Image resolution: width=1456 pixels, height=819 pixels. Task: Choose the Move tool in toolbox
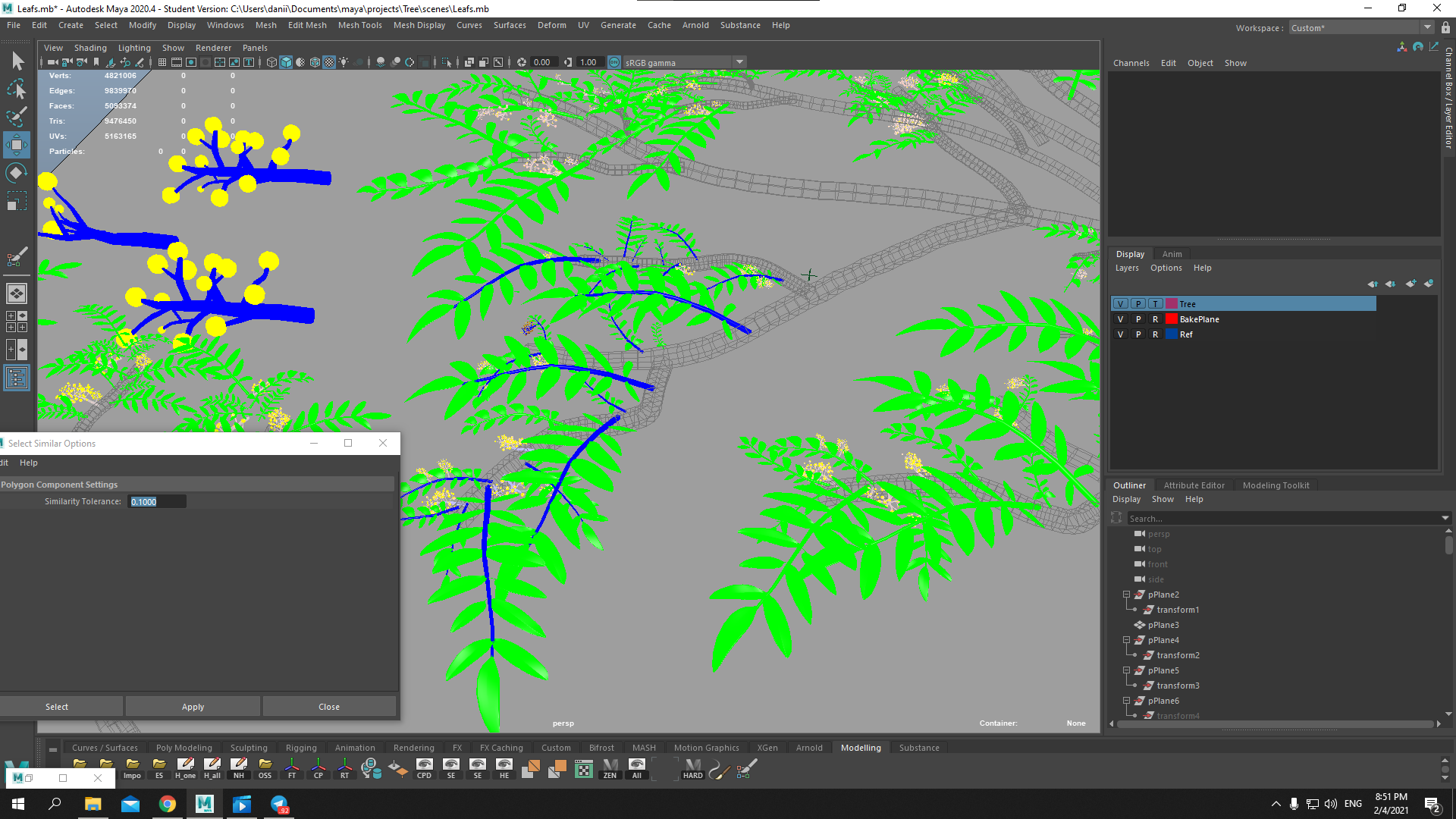tap(17, 145)
